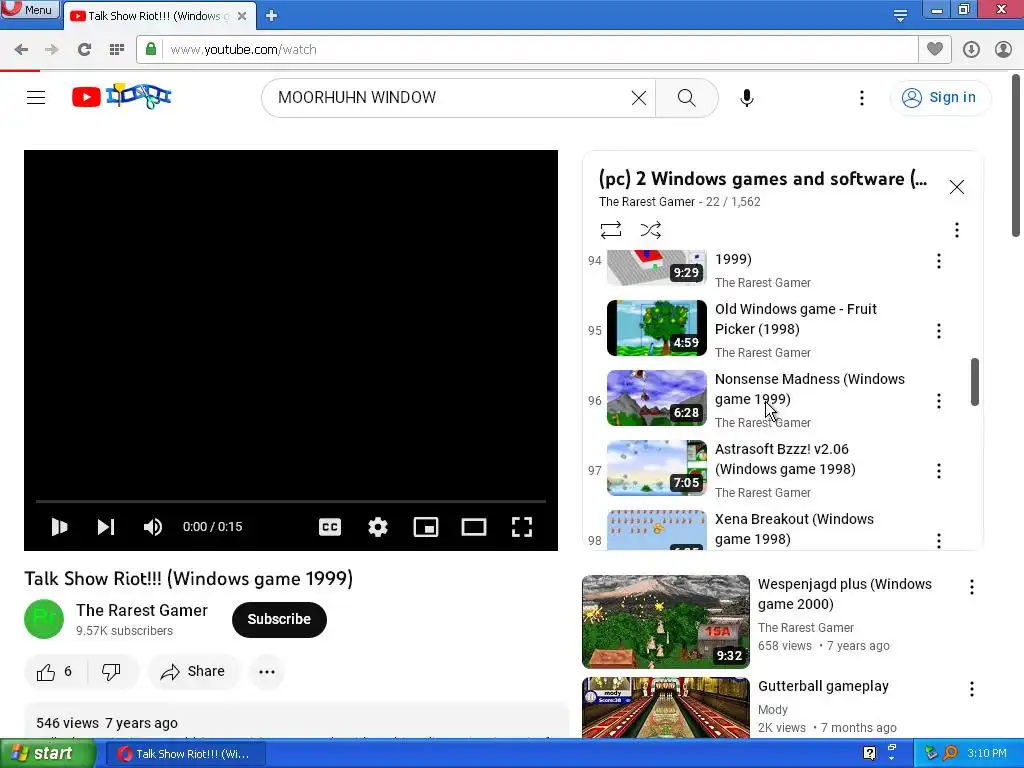This screenshot has width=1024, height=768.
Task: Open more actions below video
Action: (x=267, y=671)
